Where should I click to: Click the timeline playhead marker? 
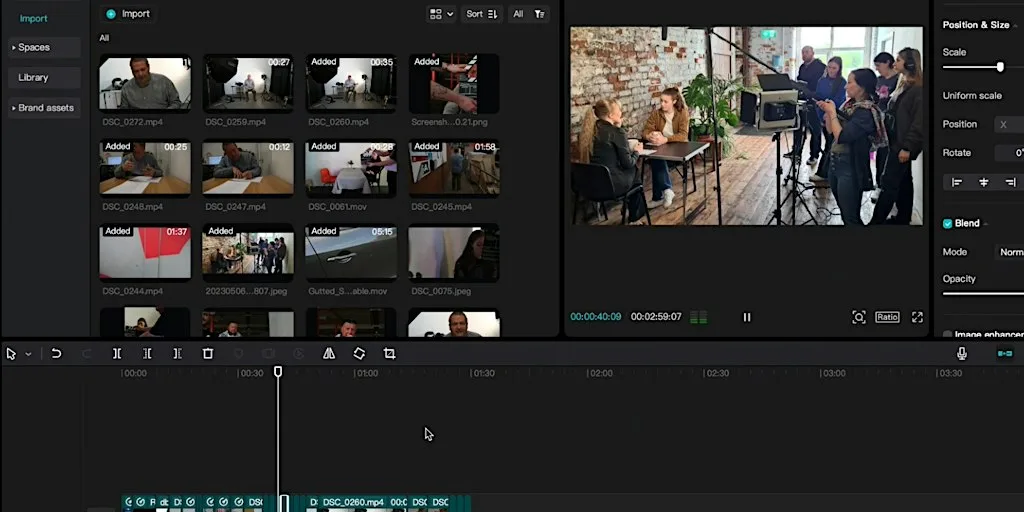278,372
